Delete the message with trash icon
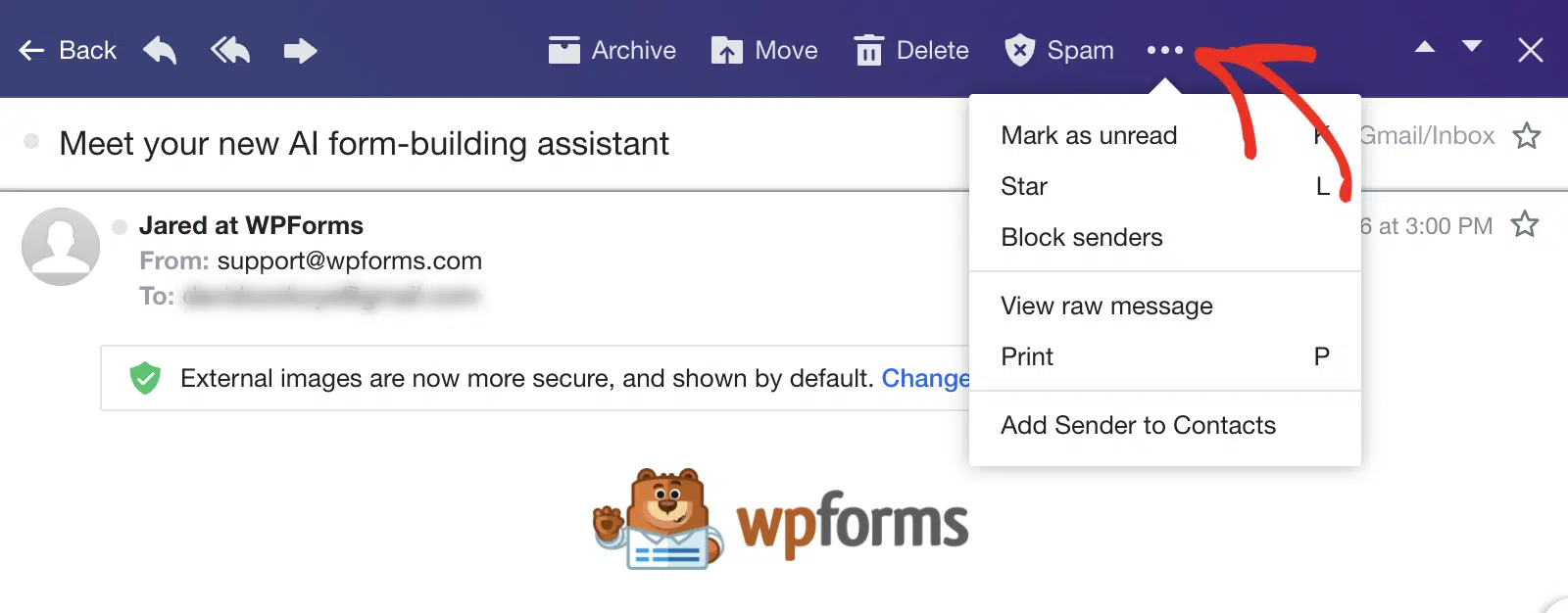The height and width of the screenshot is (613, 1568). click(x=911, y=50)
